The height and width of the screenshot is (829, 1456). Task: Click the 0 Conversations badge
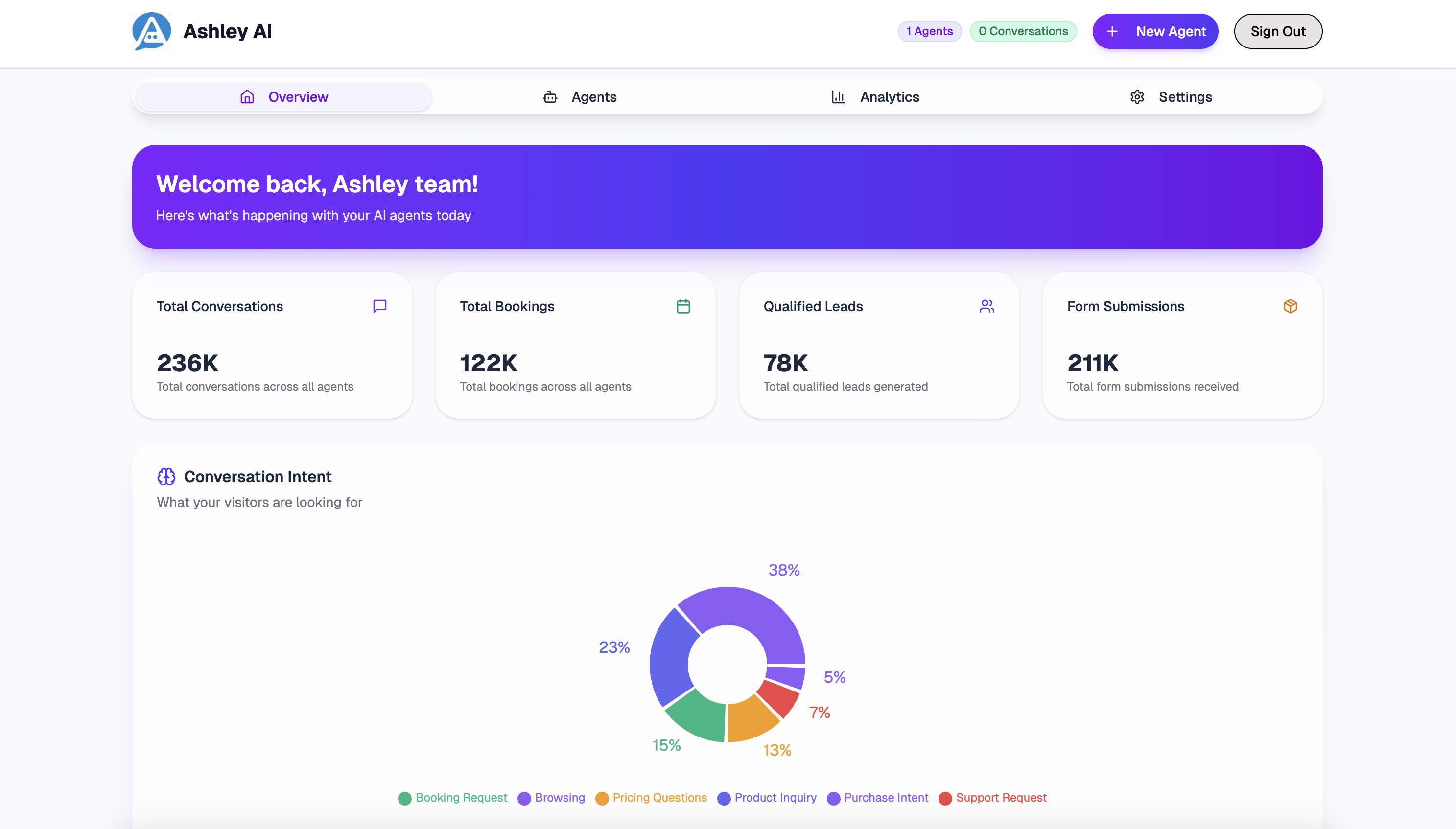tap(1023, 31)
